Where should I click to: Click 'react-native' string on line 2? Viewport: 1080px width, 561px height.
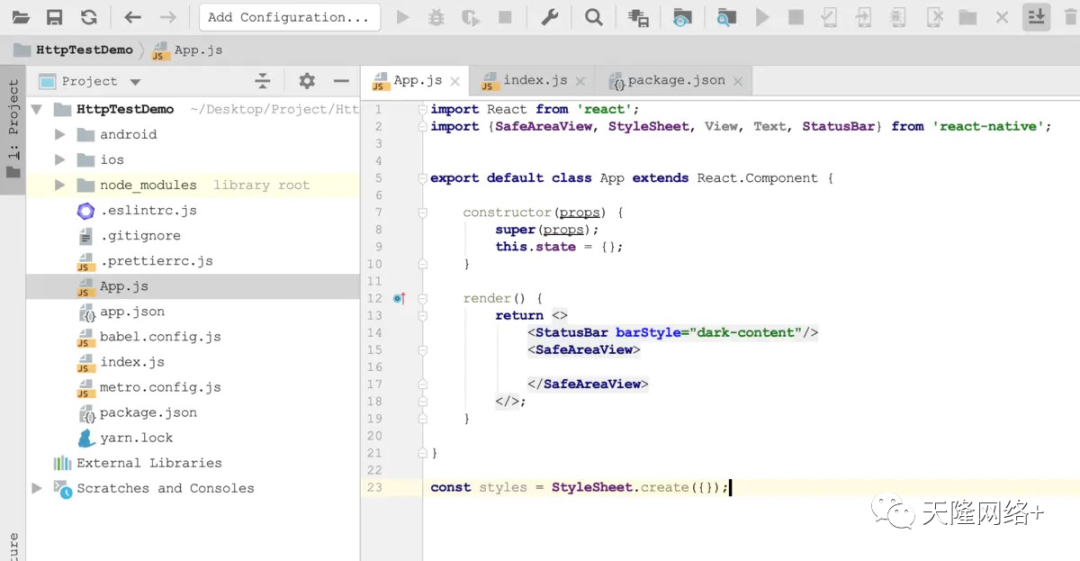click(988, 126)
